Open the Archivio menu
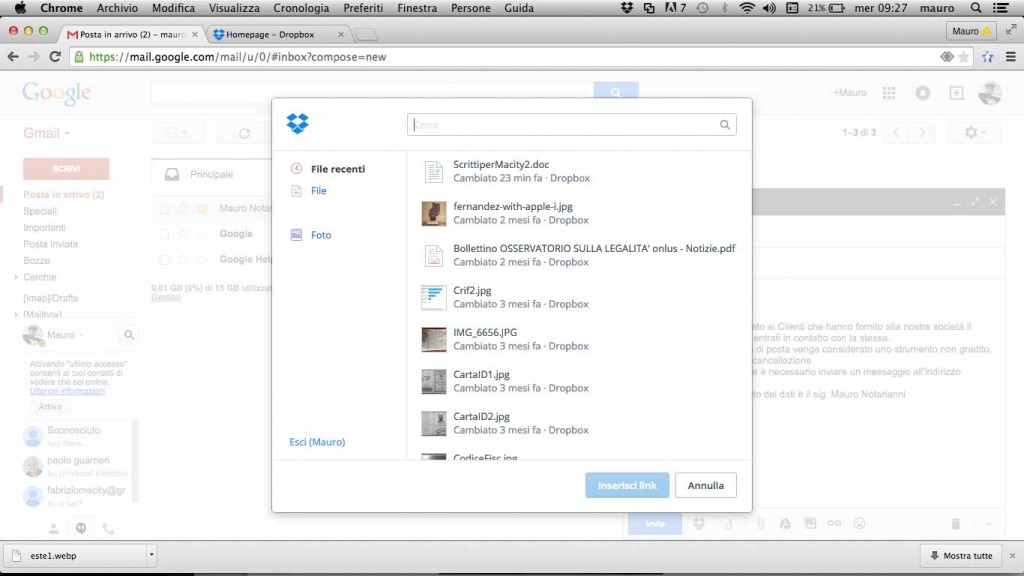Viewport: 1024px width, 576px height. (x=117, y=8)
